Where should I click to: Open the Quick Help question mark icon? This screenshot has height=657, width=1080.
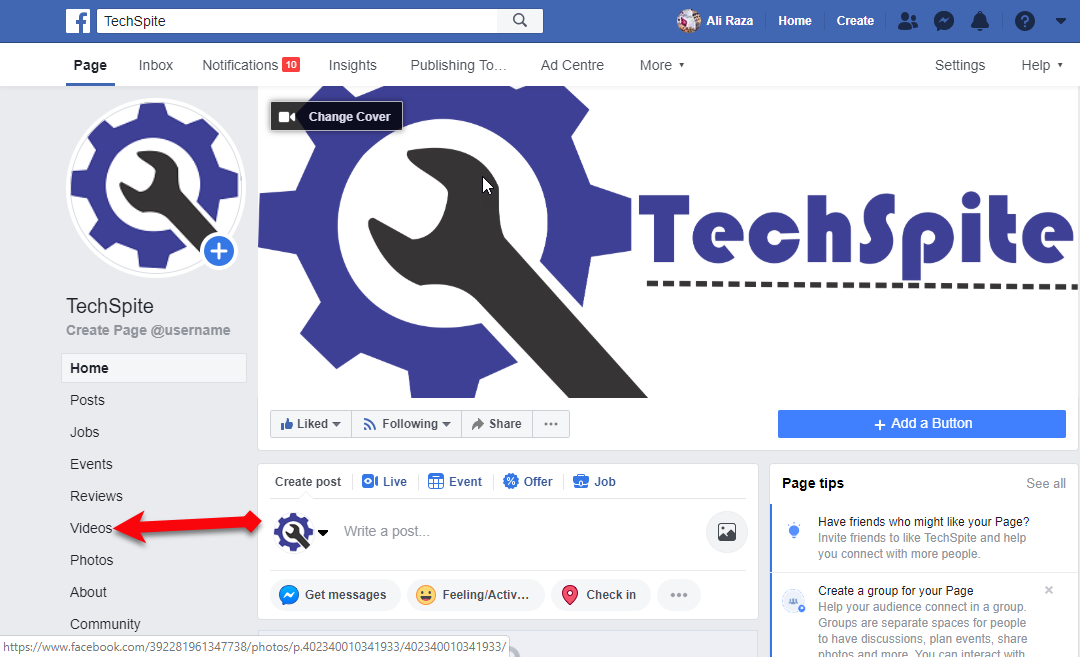tap(1025, 21)
